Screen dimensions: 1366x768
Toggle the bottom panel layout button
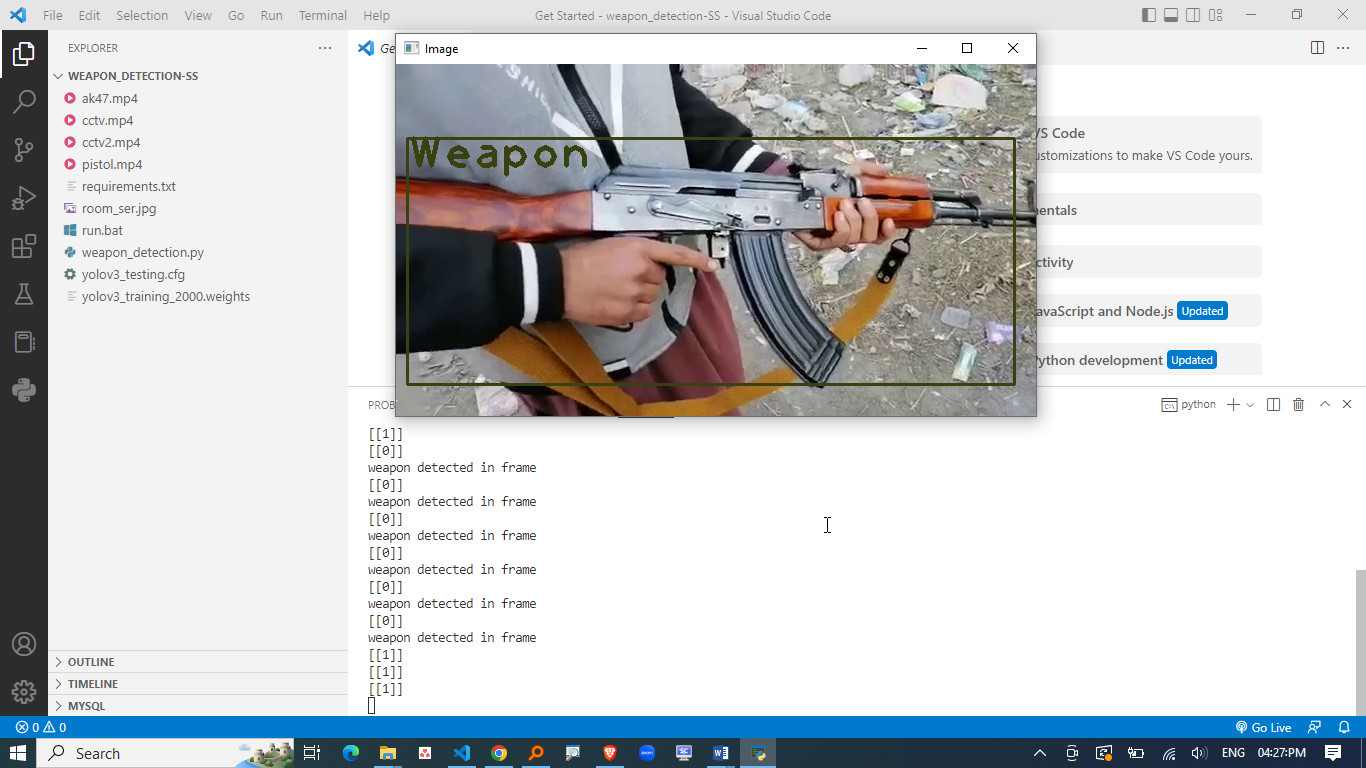pyautogui.click(x=1171, y=16)
